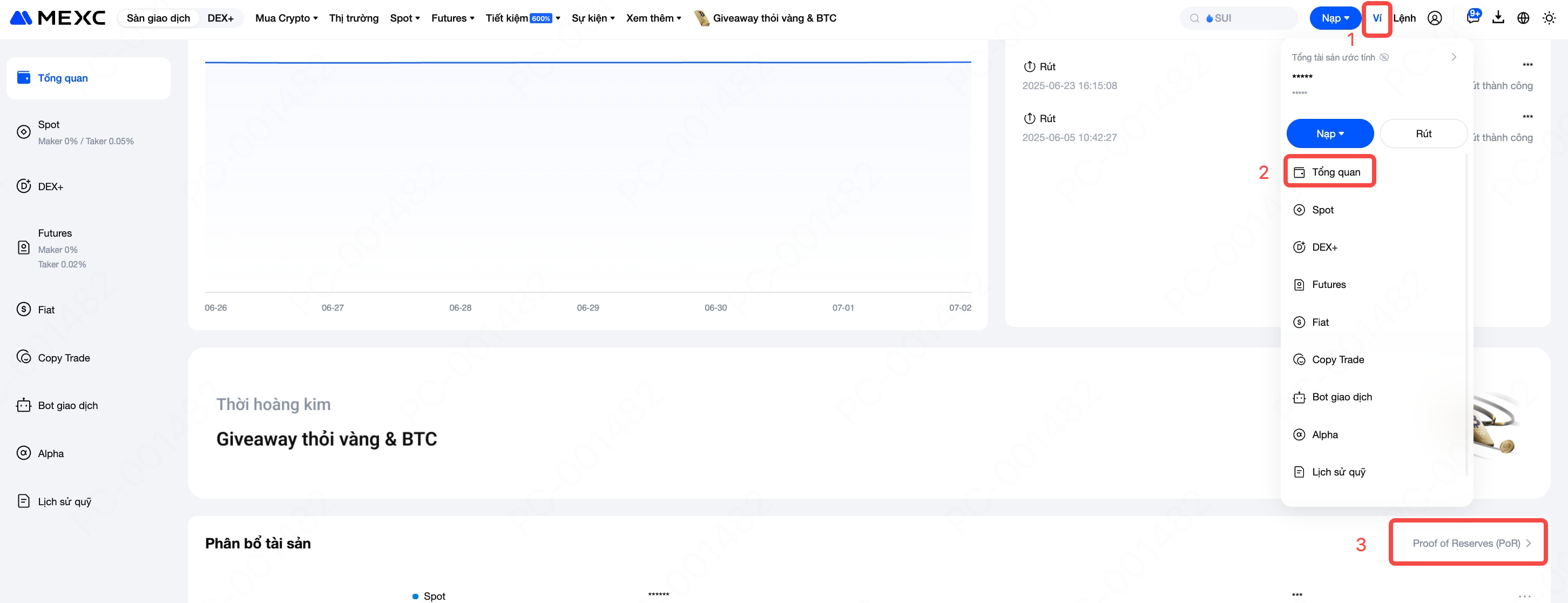Select DEX+ in wallet dropdown menu
The height and width of the screenshot is (603, 1568).
click(x=1376, y=247)
